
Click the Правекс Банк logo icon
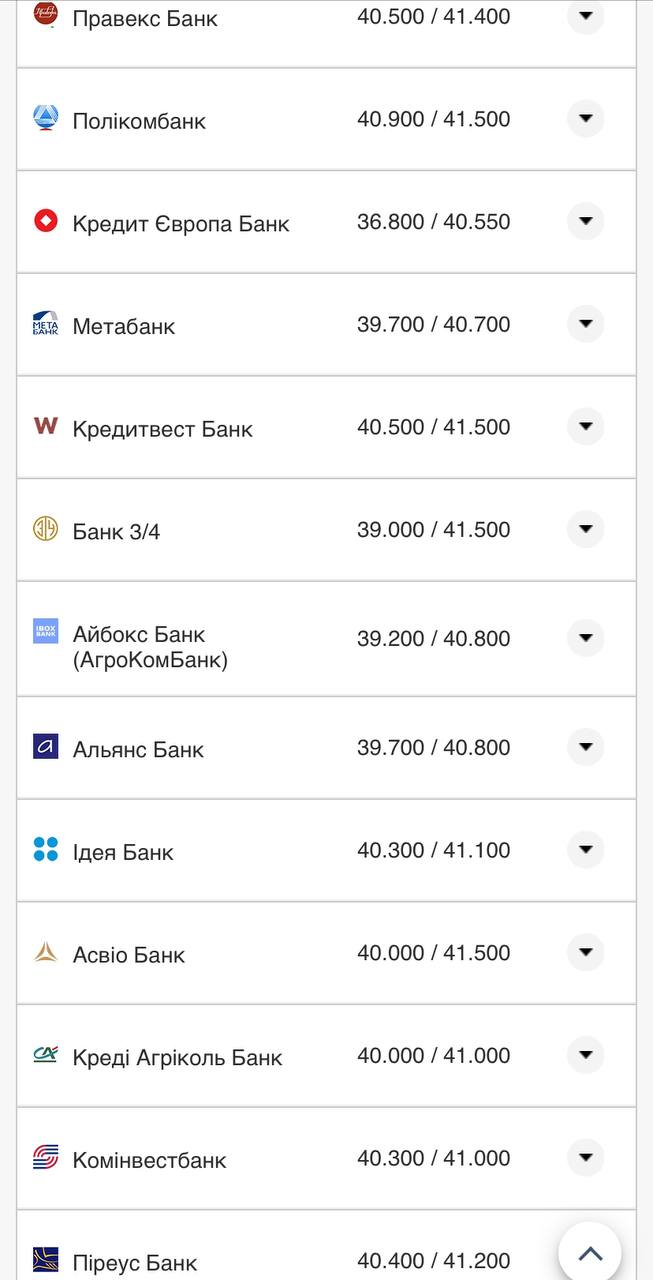(46, 14)
